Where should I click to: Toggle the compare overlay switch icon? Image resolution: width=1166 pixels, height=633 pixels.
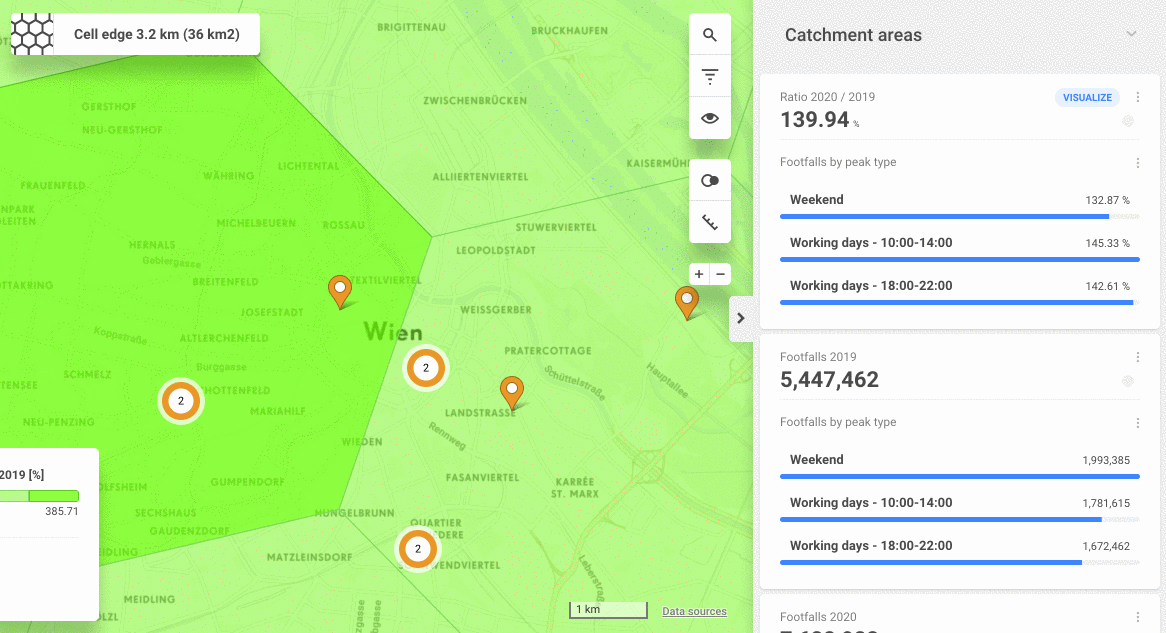coord(710,181)
